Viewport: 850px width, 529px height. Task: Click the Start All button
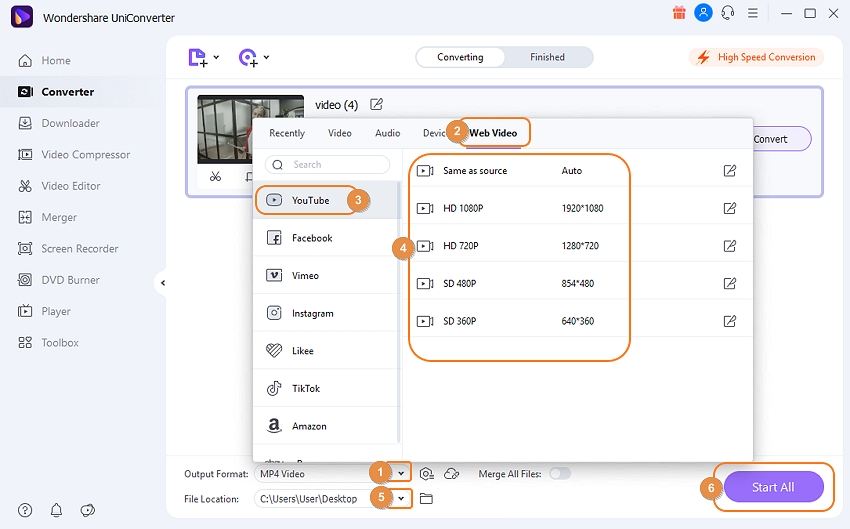[774, 487]
